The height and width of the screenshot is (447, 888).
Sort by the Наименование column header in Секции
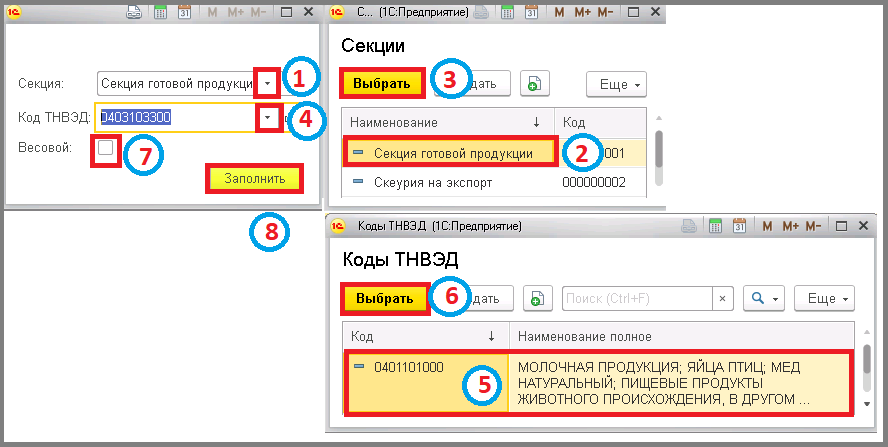pyautogui.click(x=448, y=122)
